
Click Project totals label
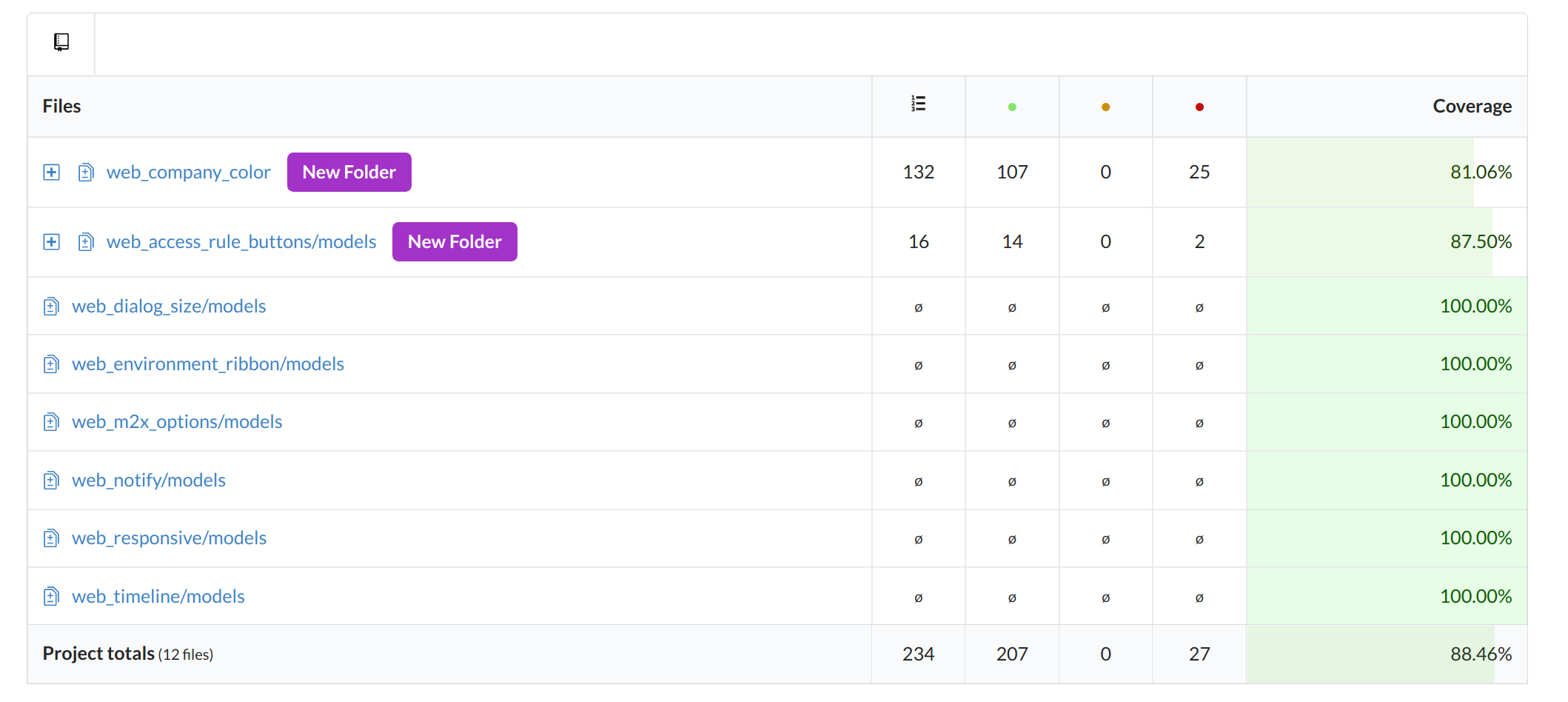tap(98, 654)
